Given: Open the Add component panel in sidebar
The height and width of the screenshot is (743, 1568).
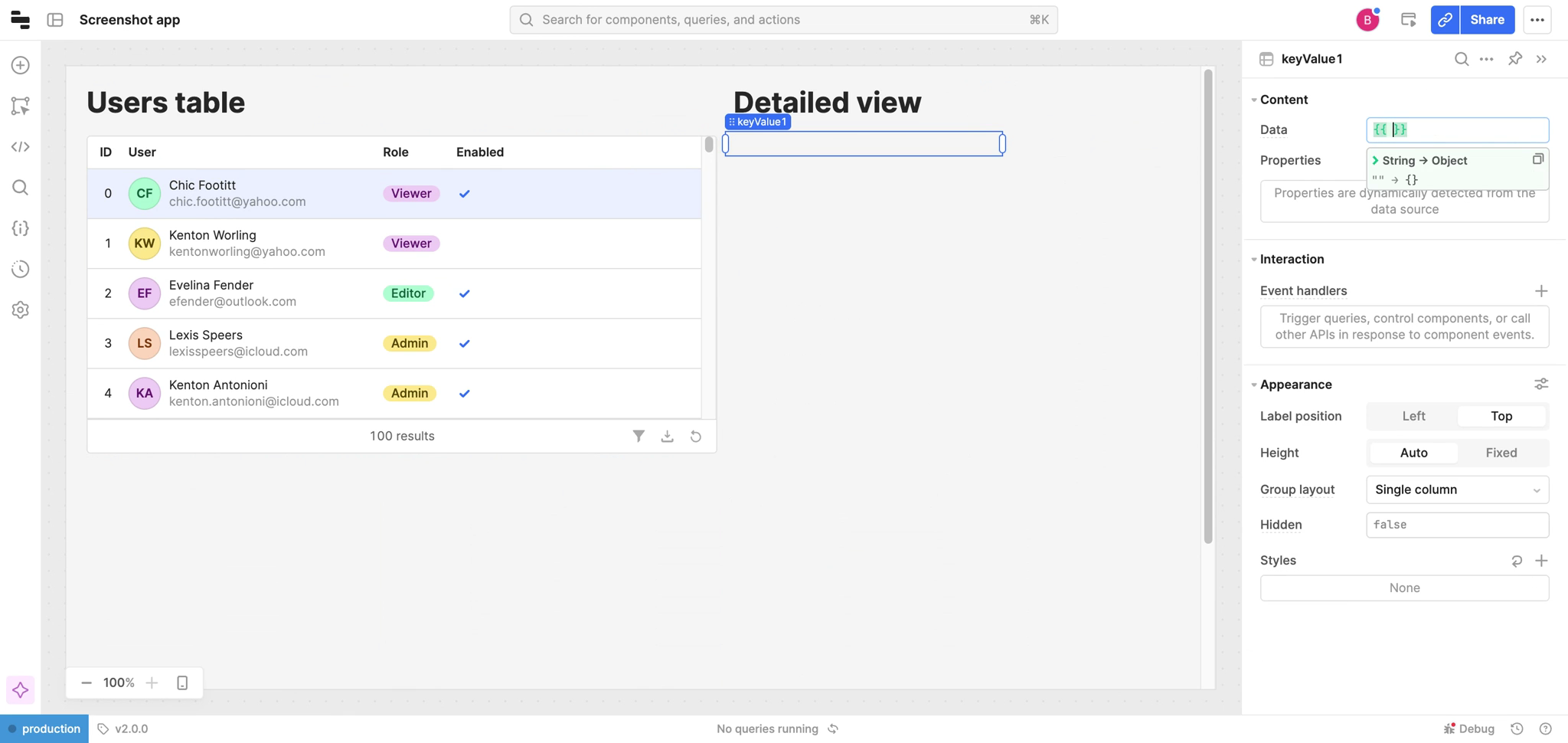Looking at the screenshot, I should (x=21, y=66).
